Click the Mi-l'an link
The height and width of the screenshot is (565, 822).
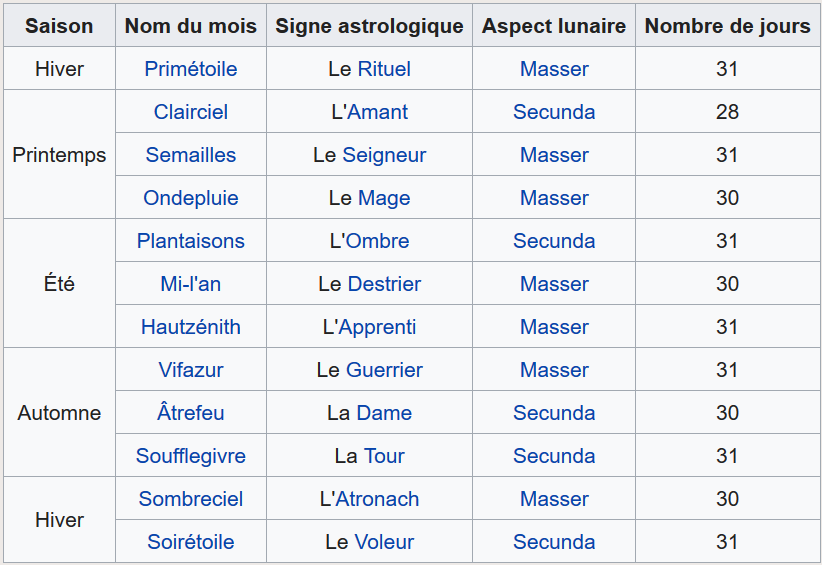[x=191, y=284]
